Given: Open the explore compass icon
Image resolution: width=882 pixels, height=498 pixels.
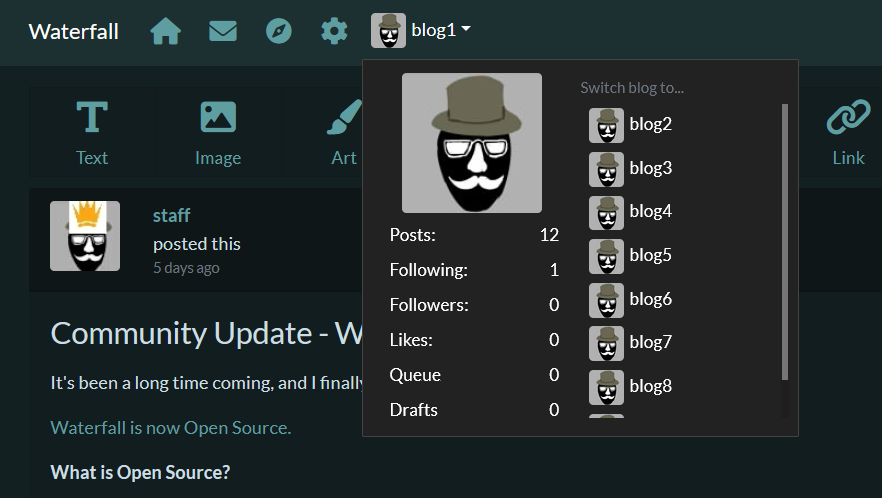Looking at the screenshot, I should [x=278, y=31].
